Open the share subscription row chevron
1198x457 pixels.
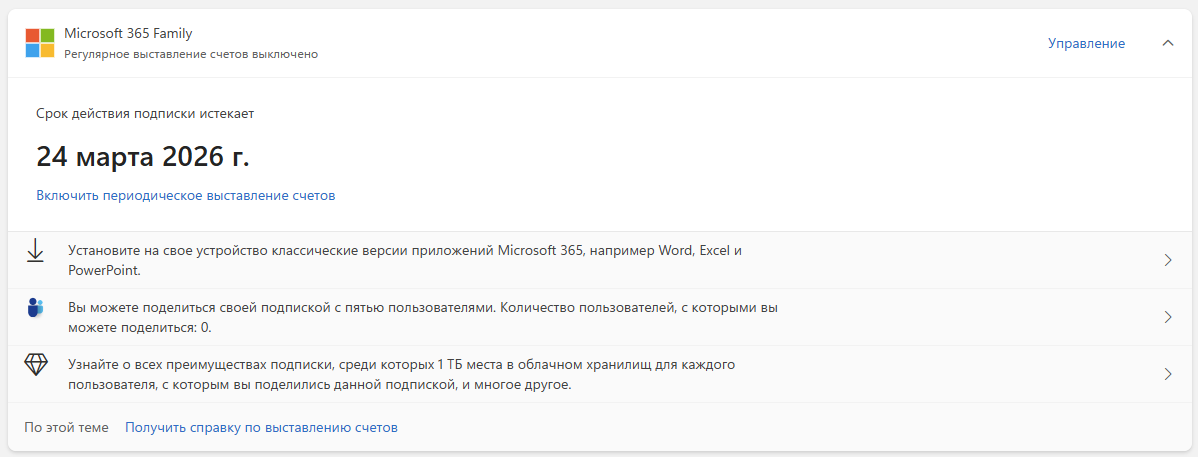pyautogui.click(x=1167, y=317)
